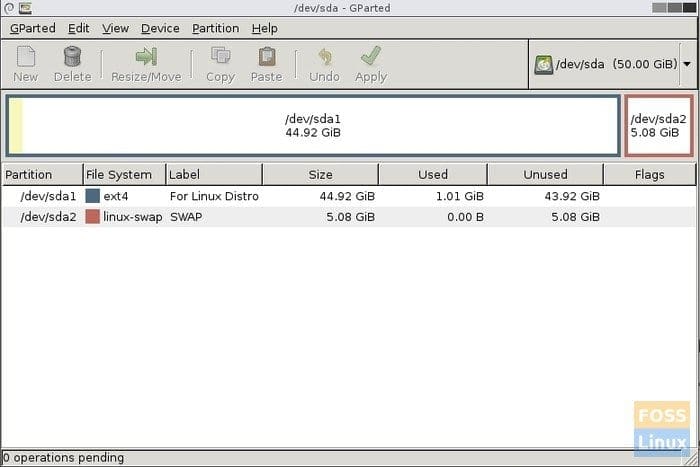Screen dimensions: 700x467
Task: Click the 1.01 GiB used cell
Action: [459, 196]
